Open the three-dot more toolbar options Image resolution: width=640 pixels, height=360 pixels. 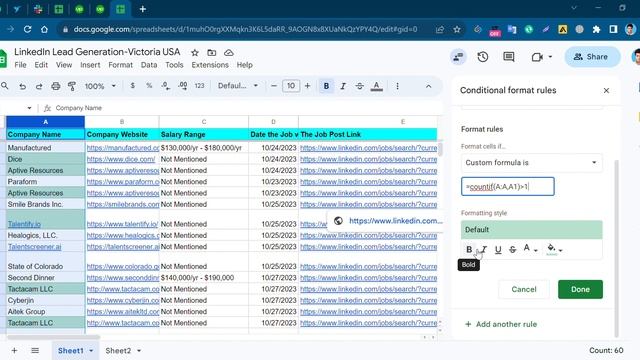tap(397, 86)
